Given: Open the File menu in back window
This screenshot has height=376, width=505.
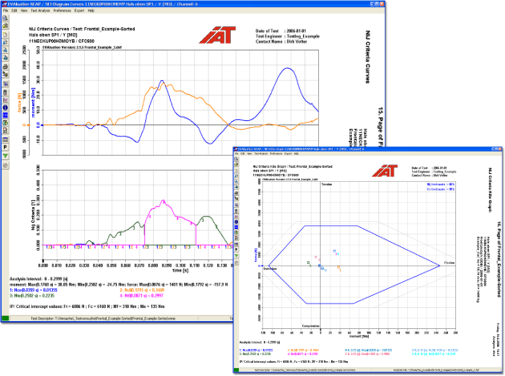Looking at the screenshot, I should point(6,11).
